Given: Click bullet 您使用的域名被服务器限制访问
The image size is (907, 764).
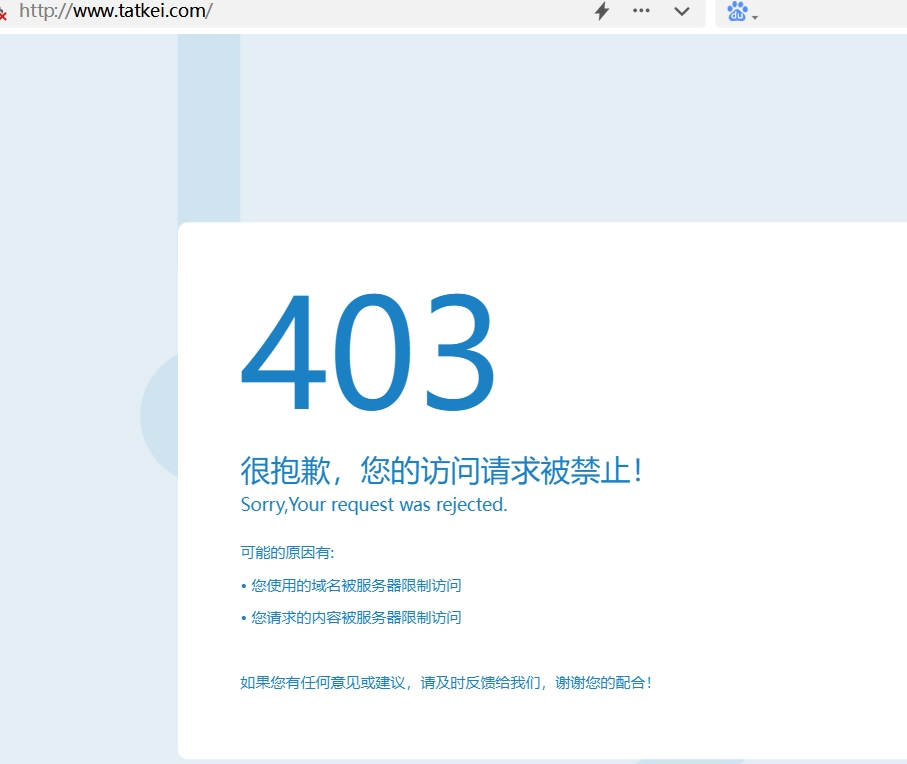Looking at the screenshot, I should click(351, 586).
